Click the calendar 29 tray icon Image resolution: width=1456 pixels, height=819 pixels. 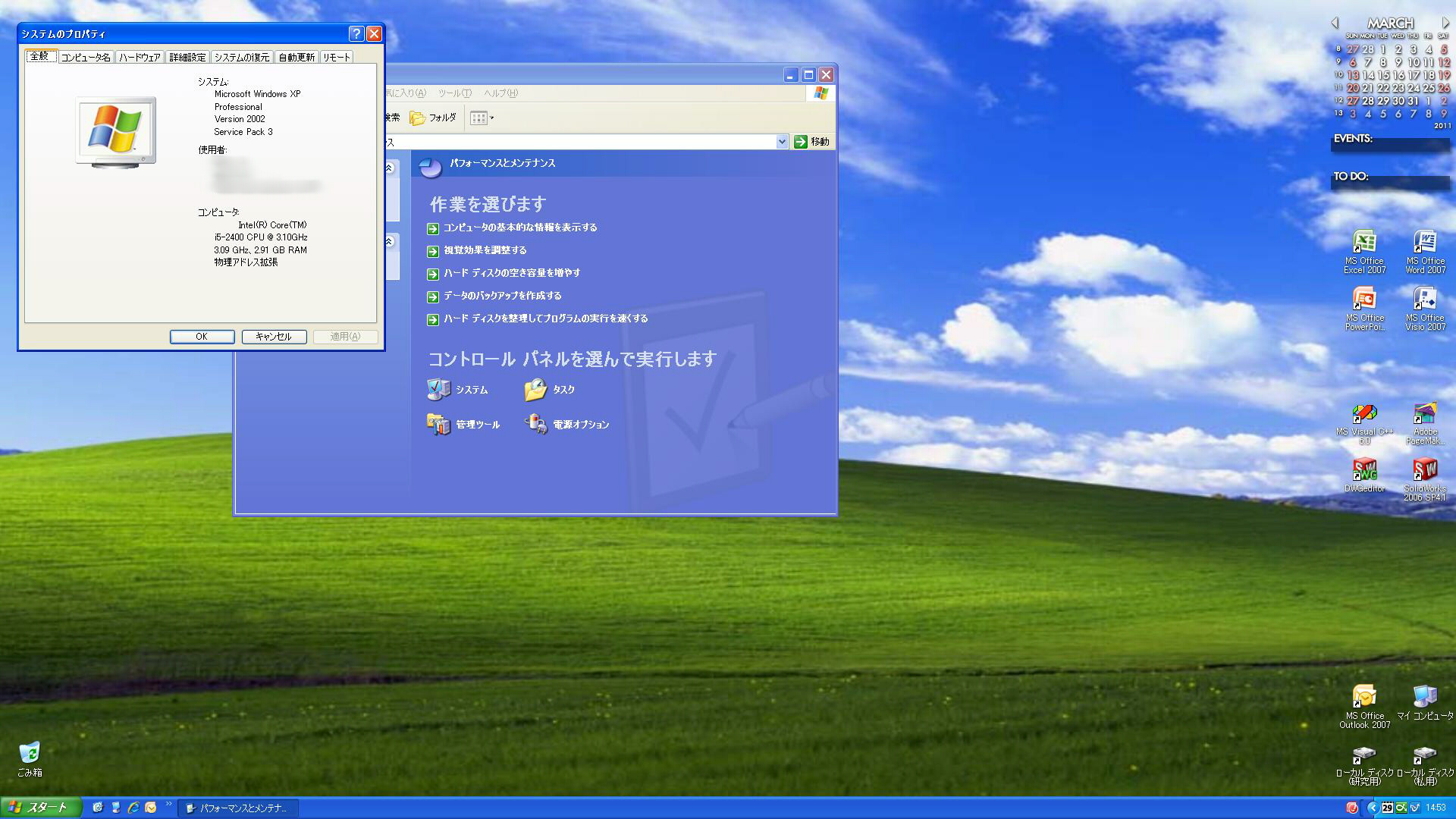(1387, 808)
